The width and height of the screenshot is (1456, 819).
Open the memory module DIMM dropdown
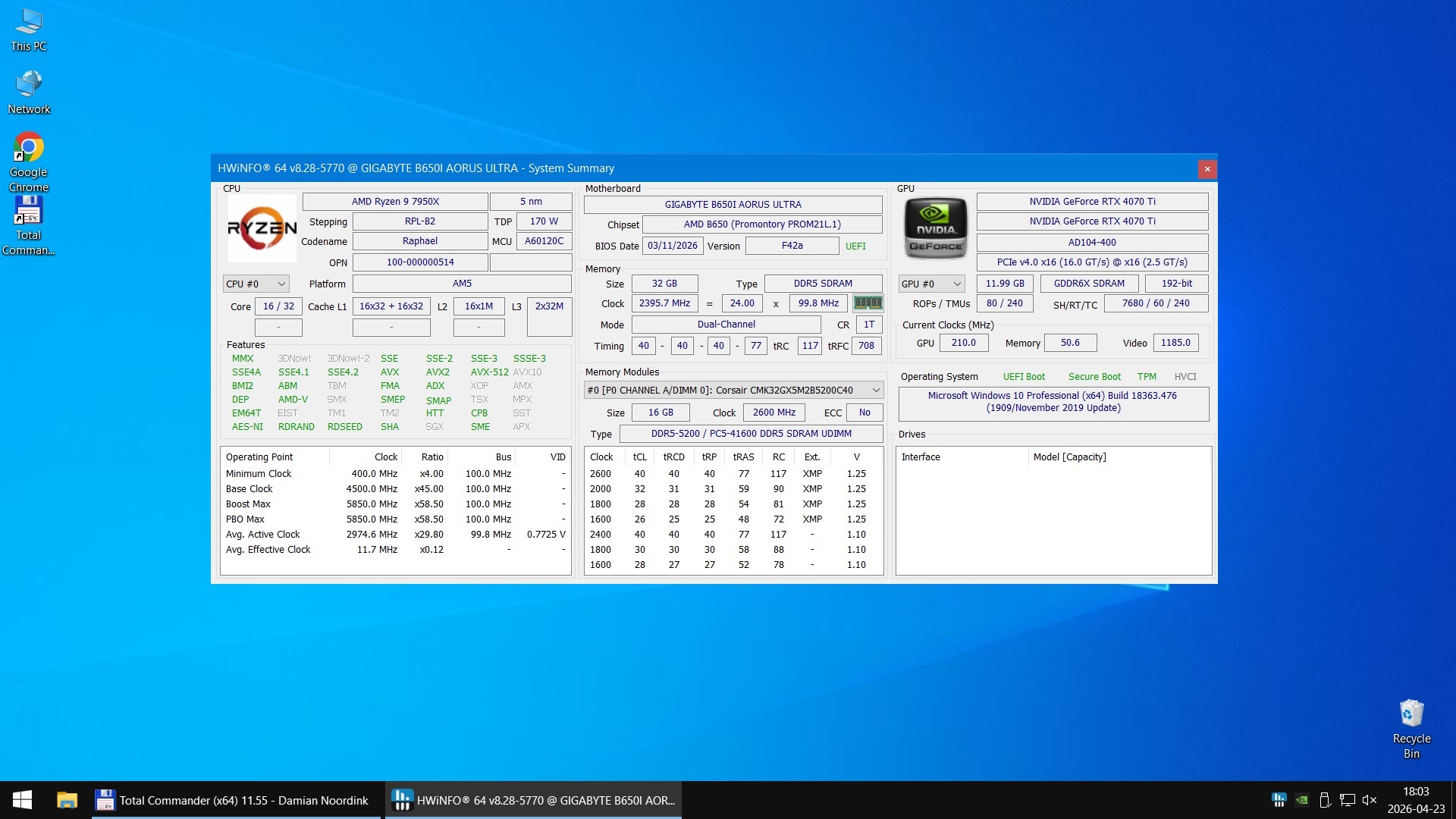click(x=733, y=390)
